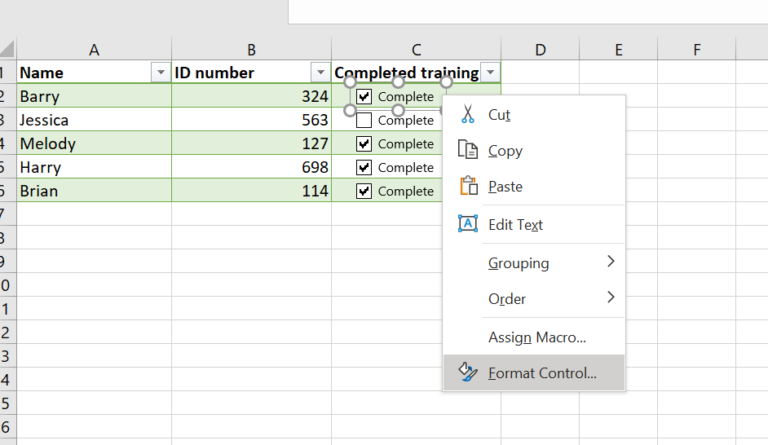Open Completed training filter dropdown
Screen dimensions: 768x445
tap(490, 73)
